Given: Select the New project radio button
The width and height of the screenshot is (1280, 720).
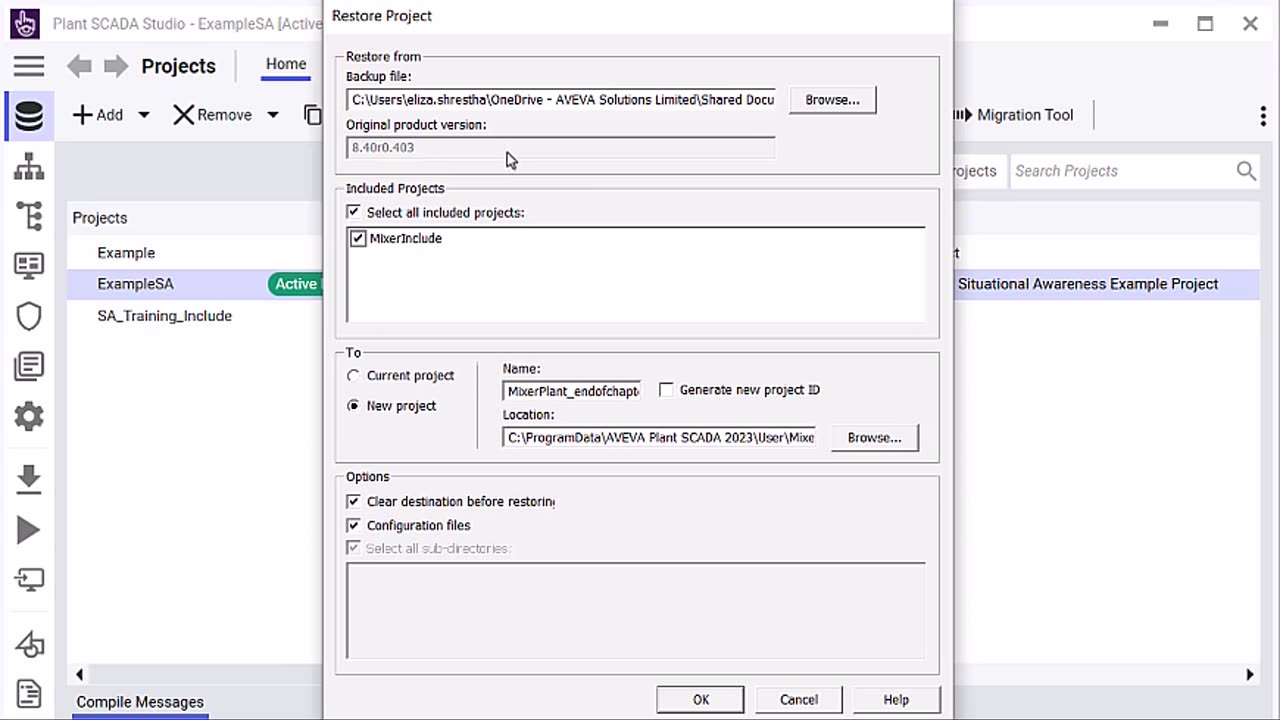Looking at the screenshot, I should tap(353, 406).
